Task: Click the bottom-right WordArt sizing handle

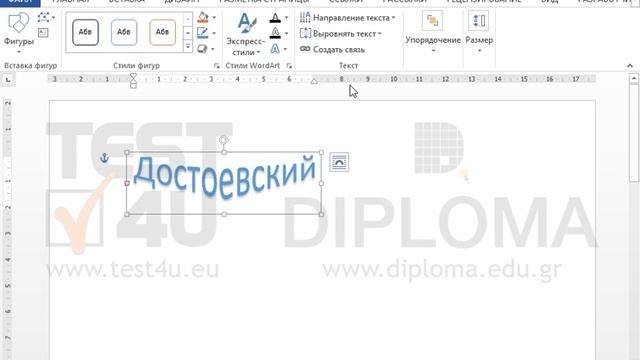Action: coord(321,214)
